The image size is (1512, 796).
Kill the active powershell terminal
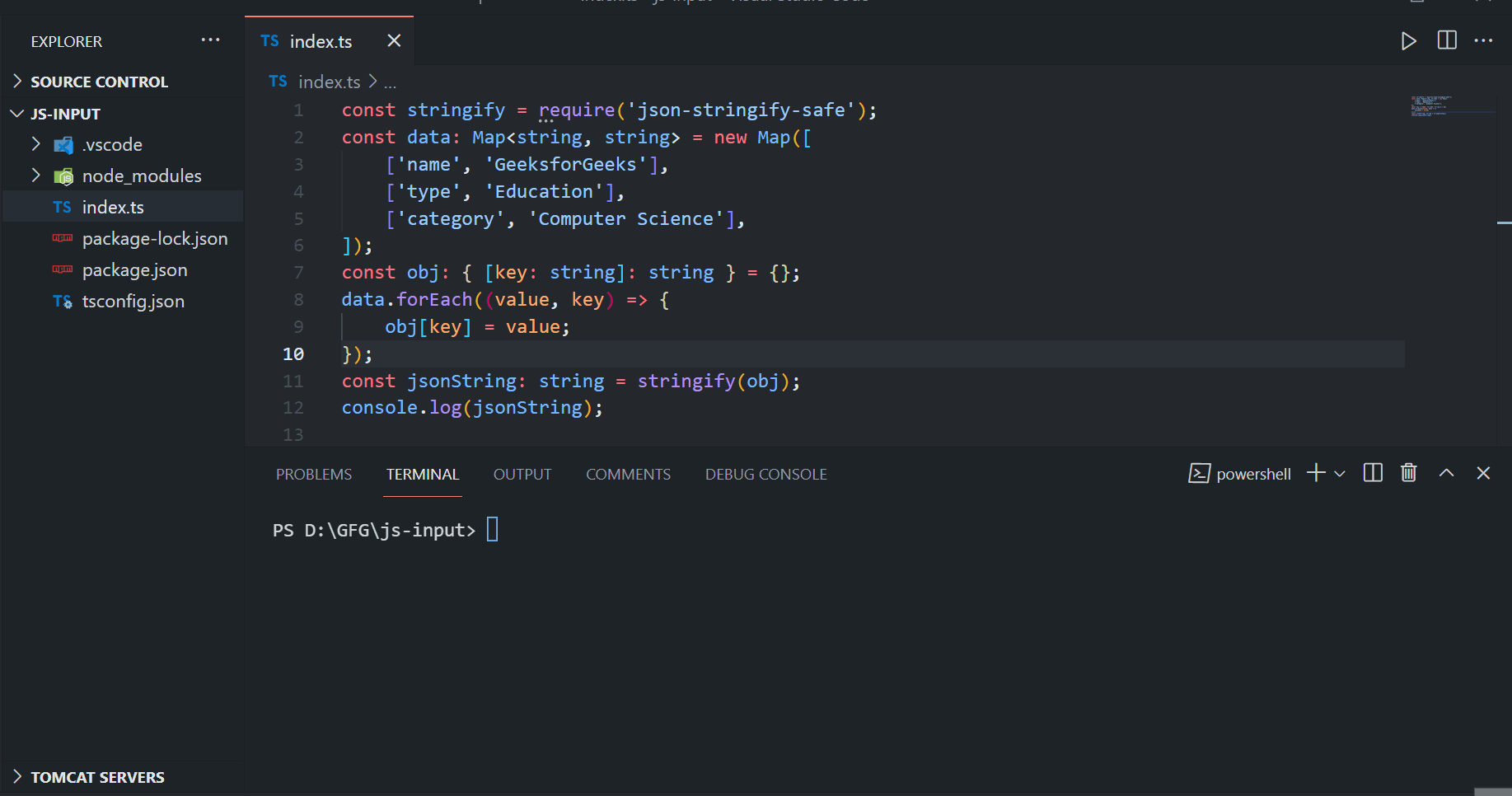pos(1408,473)
